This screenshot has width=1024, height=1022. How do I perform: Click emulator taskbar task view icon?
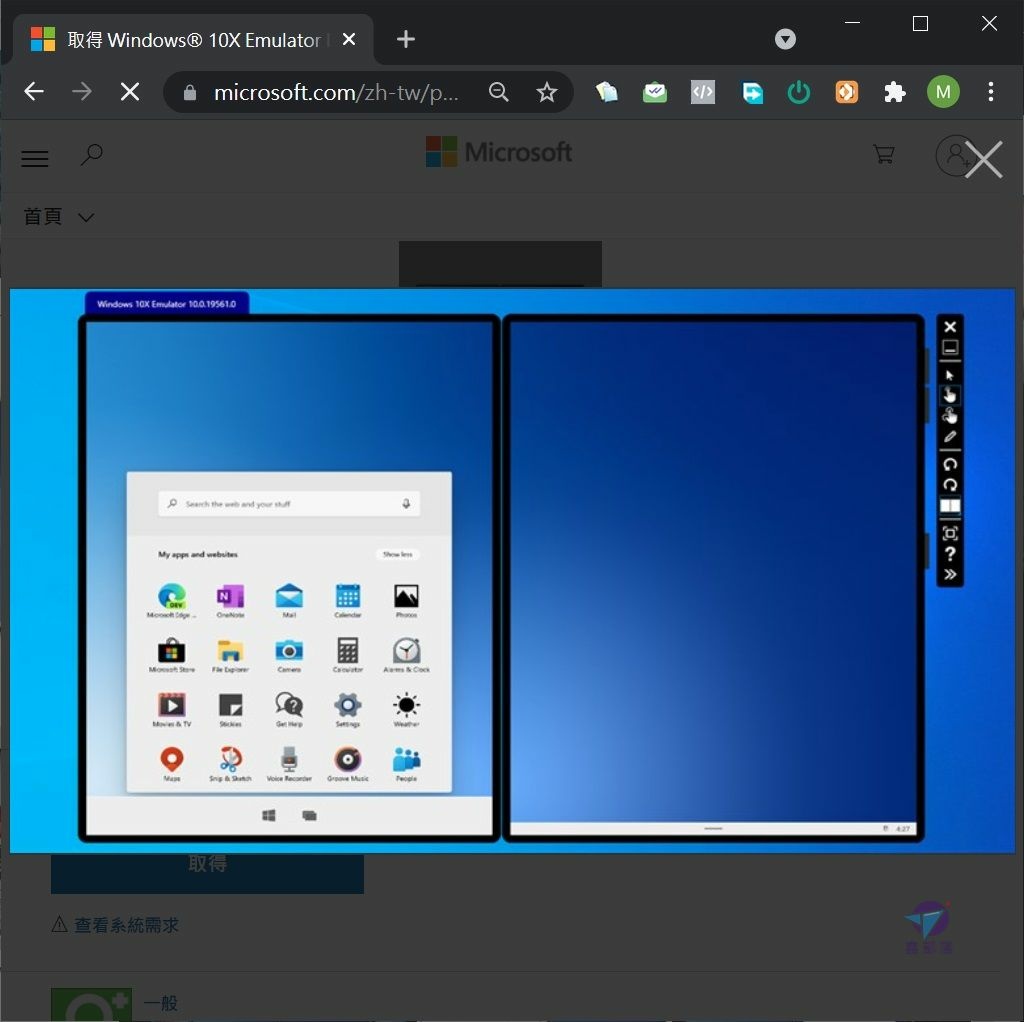(310, 815)
